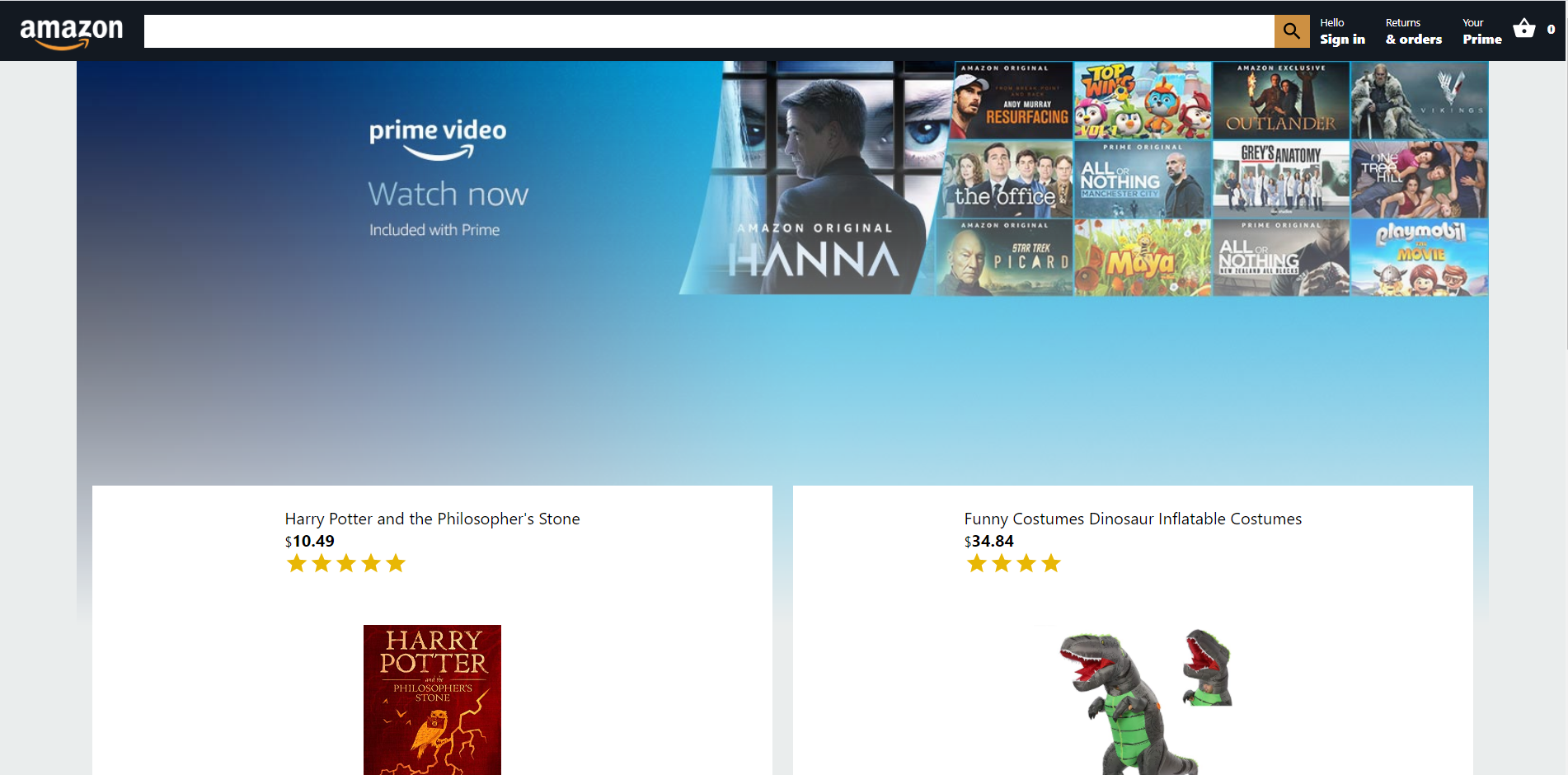Select the Andy Murray Resurfacing thumbnail
This screenshot has height=775, width=1568.
point(1012,101)
